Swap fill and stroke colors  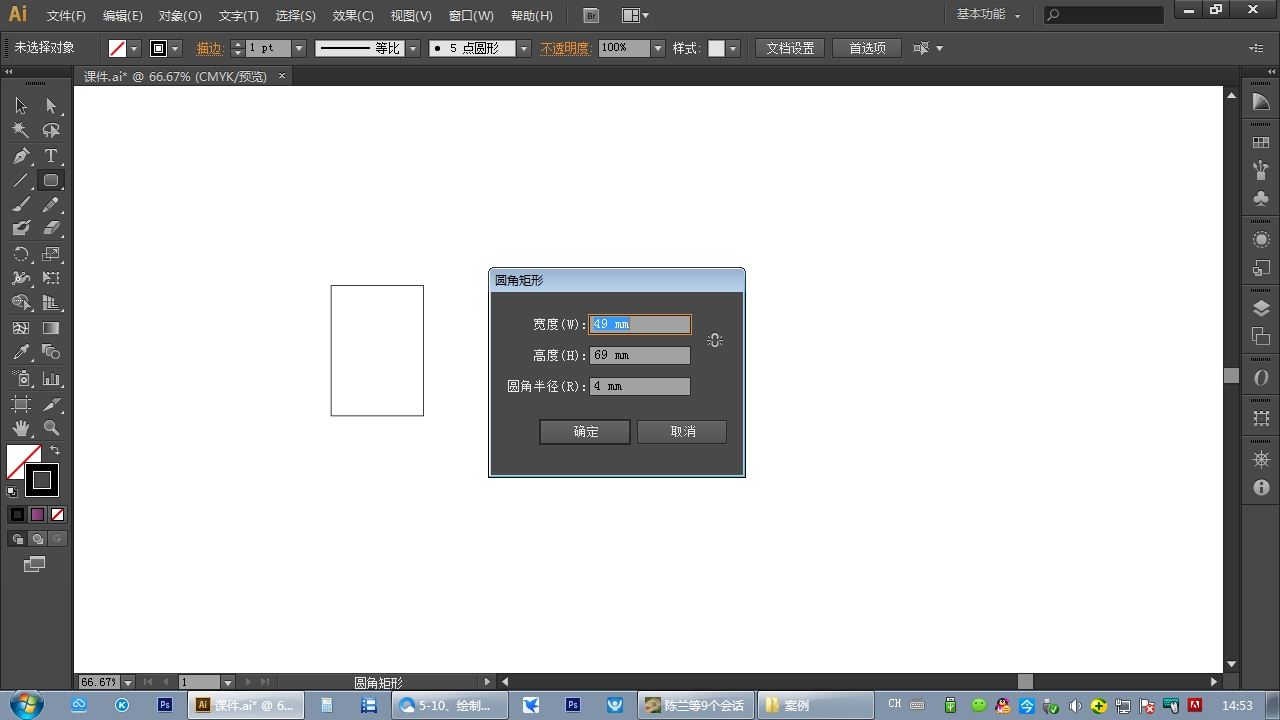[x=55, y=451]
